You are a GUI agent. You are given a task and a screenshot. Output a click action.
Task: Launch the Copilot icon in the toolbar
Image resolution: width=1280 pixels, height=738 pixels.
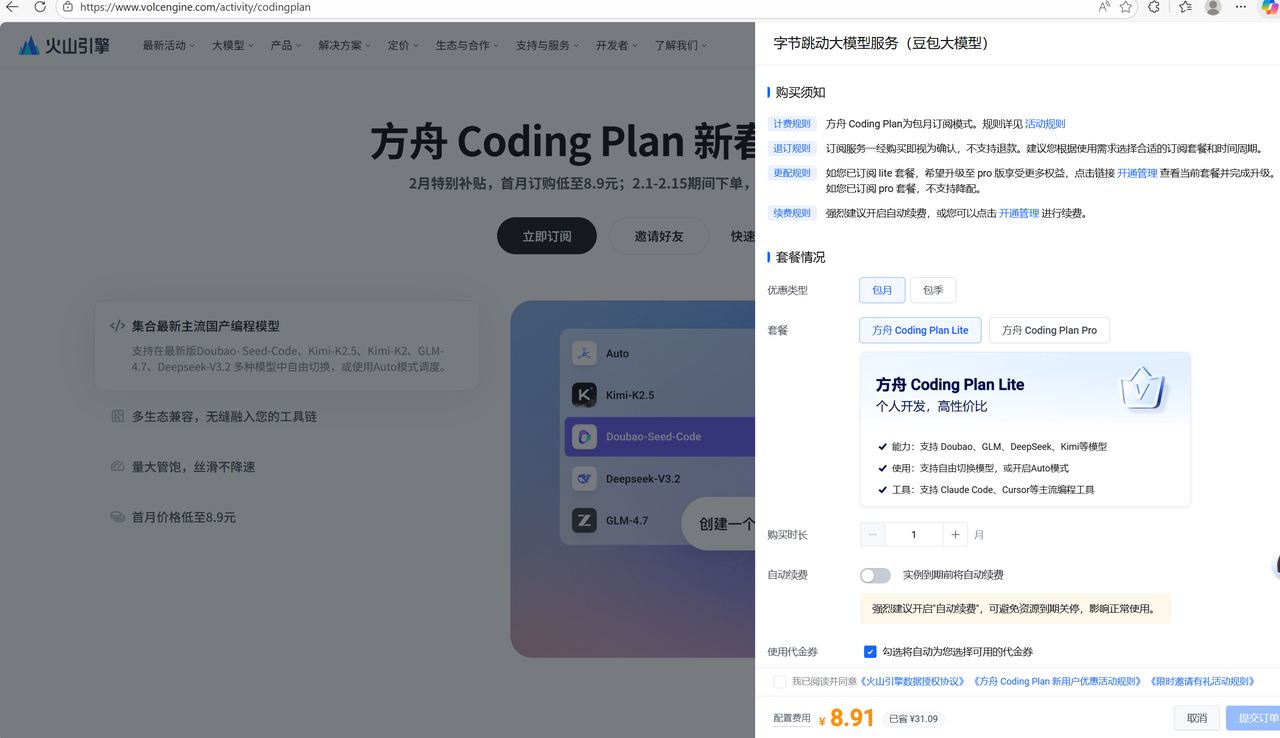click(1269, 7)
